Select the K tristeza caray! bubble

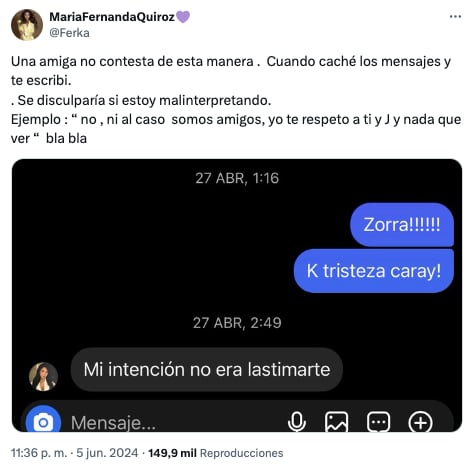374,271
